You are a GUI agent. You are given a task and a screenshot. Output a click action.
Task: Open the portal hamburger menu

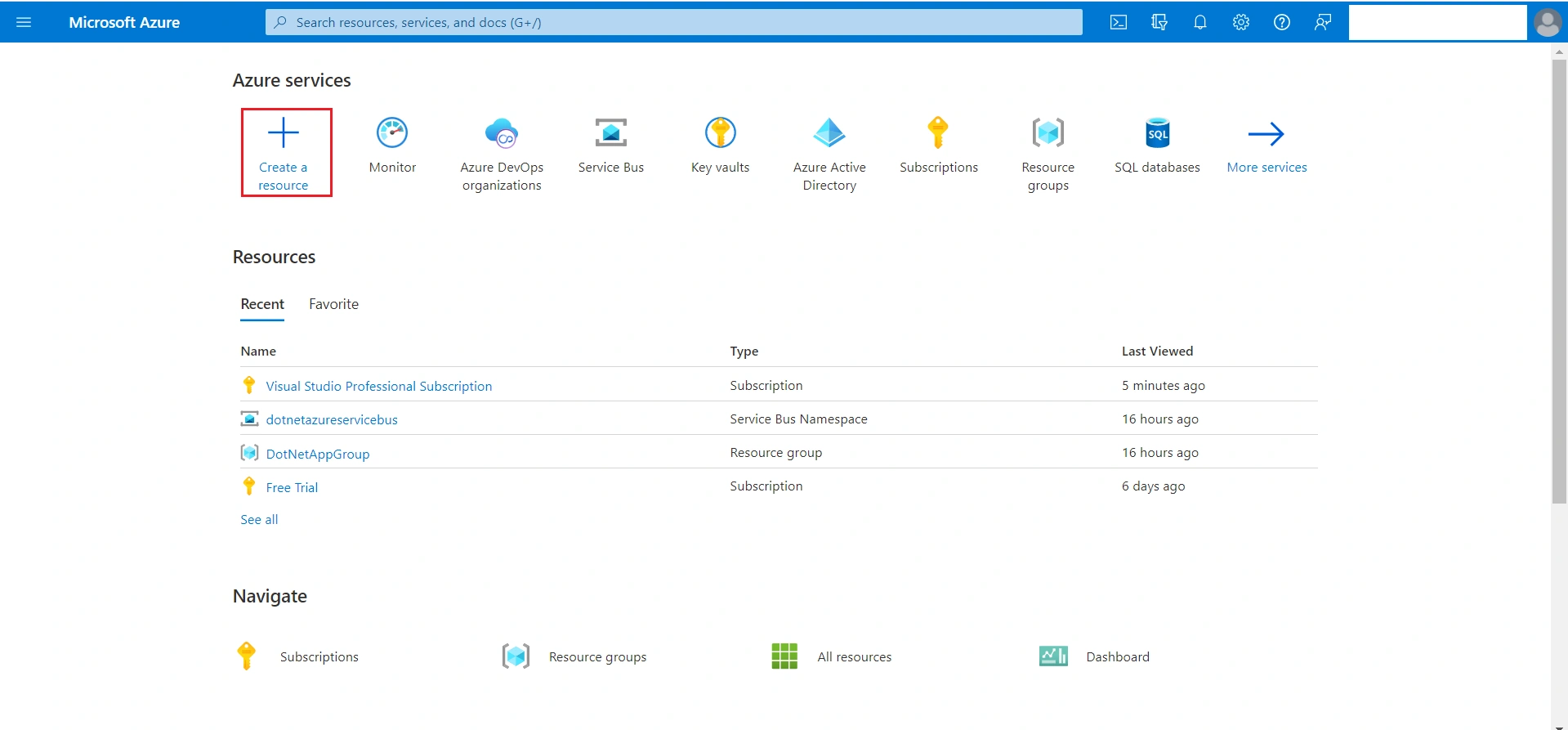click(x=24, y=22)
